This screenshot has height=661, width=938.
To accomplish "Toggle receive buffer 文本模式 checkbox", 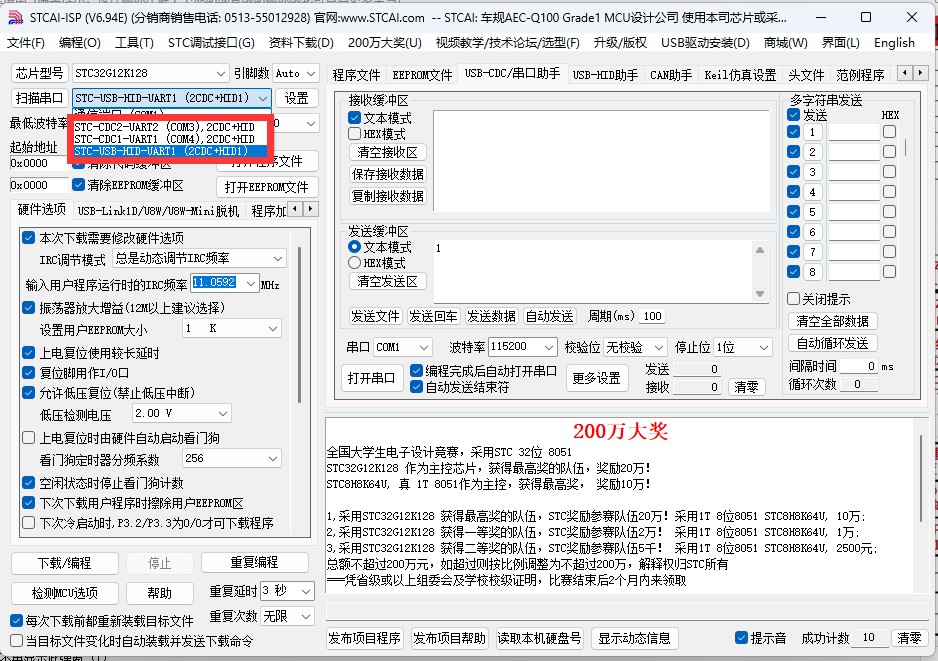I will (355, 118).
